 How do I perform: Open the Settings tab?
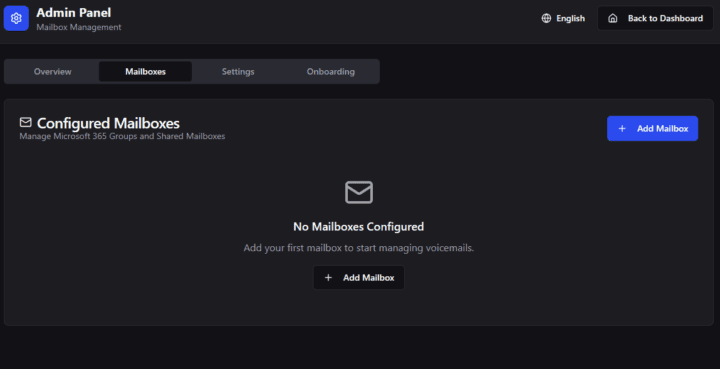click(238, 72)
